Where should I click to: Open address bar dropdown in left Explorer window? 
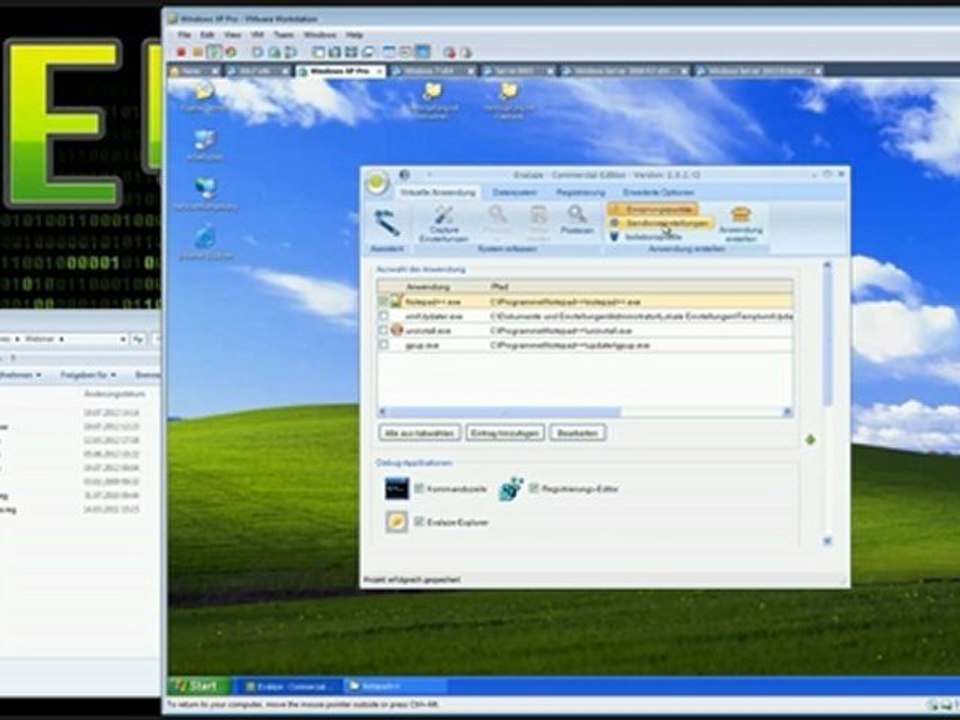pos(122,339)
